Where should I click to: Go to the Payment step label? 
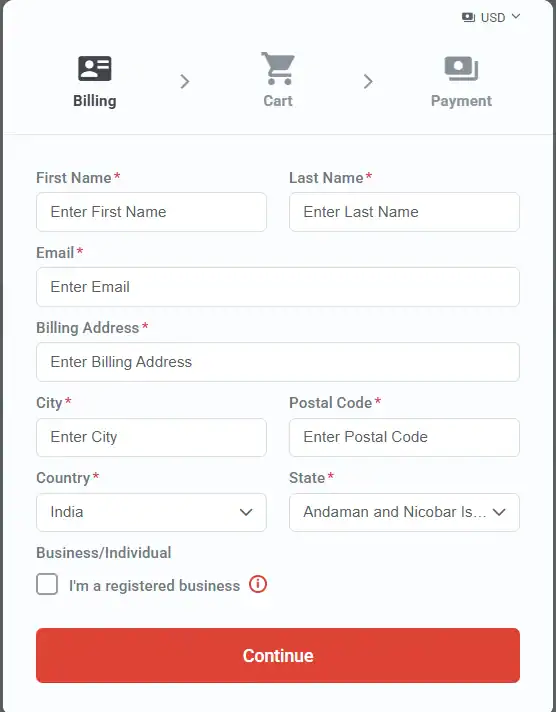[x=461, y=101]
